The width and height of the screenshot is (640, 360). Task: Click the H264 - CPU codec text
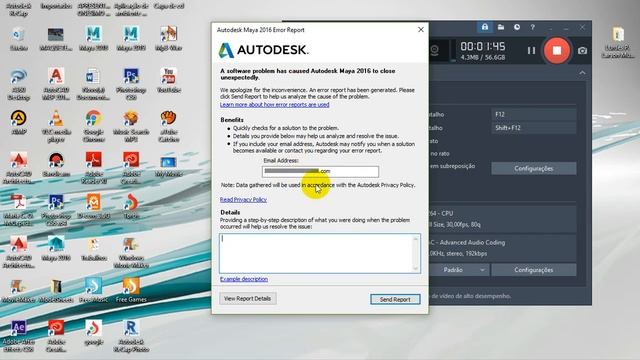(441, 213)
